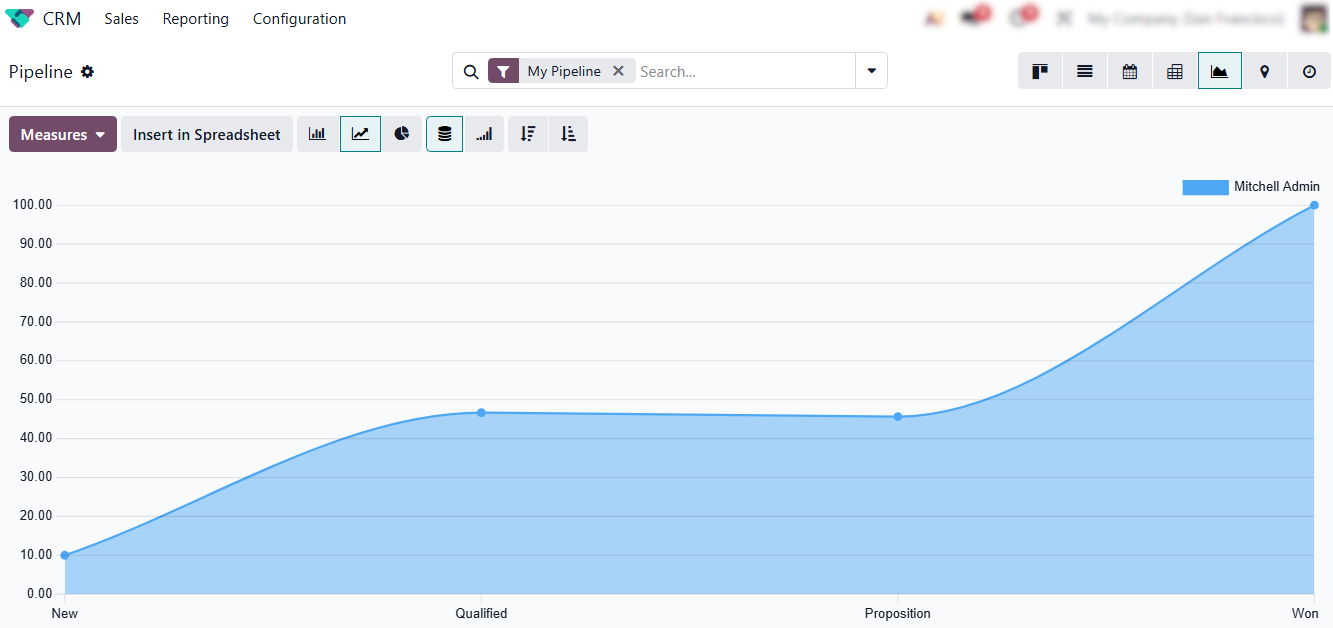
Task: Switch to List view
Action: tap(1085, 71)
